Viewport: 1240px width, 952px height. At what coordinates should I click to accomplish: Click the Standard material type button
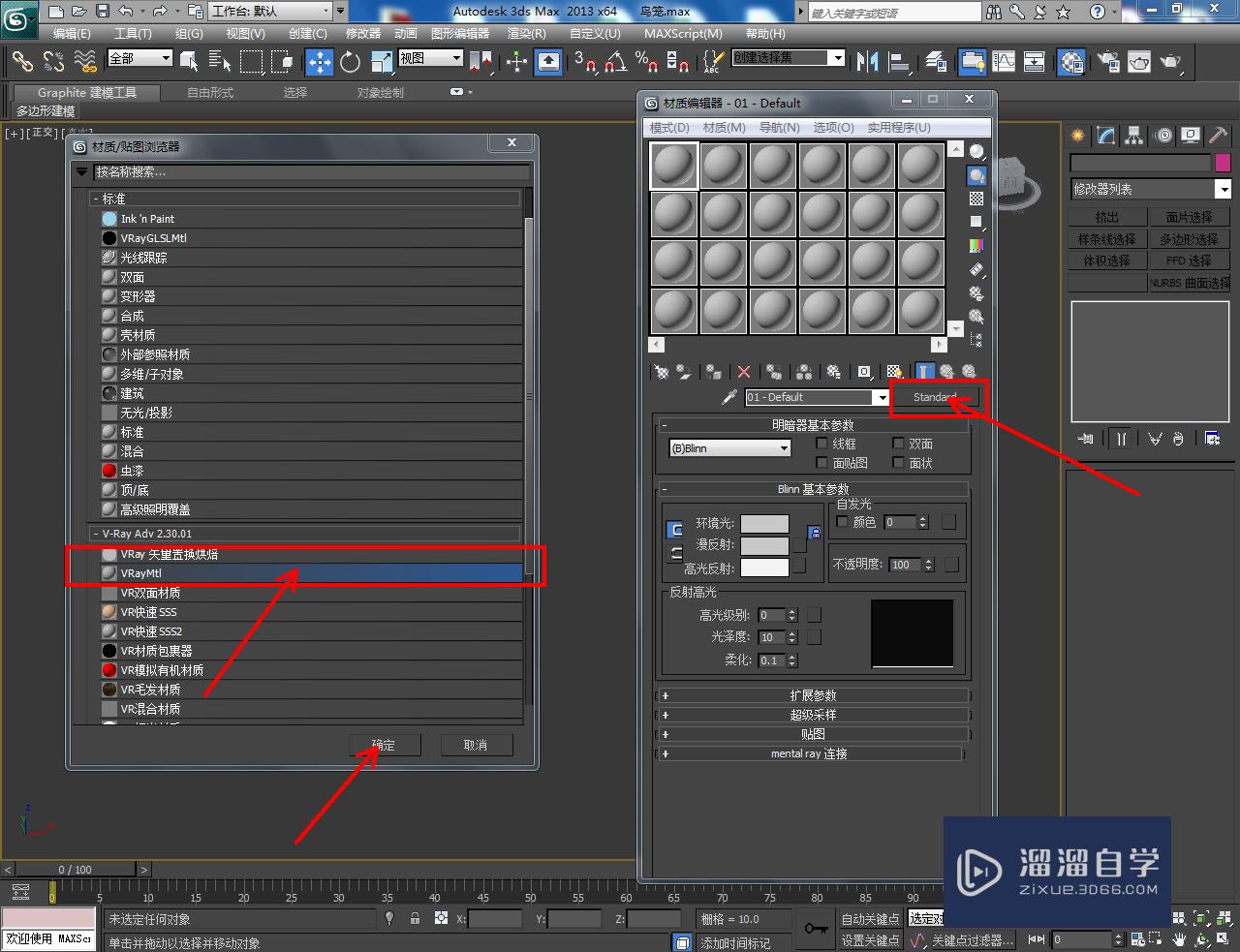coord(935,397)
